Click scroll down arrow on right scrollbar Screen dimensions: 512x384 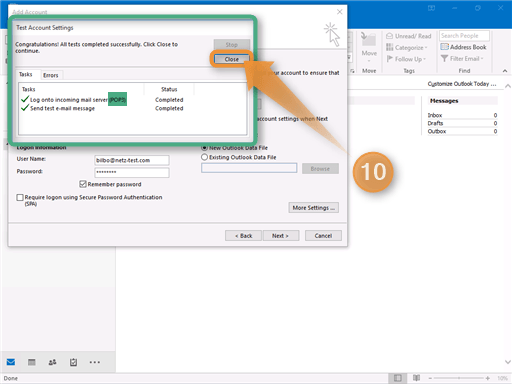[508, 362]
